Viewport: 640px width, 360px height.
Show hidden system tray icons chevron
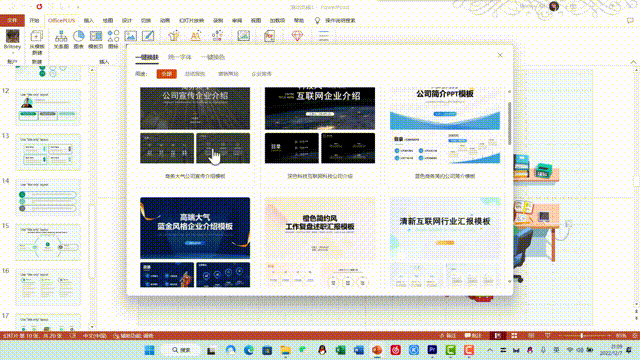pyautogui.click(x=490, y=350)
